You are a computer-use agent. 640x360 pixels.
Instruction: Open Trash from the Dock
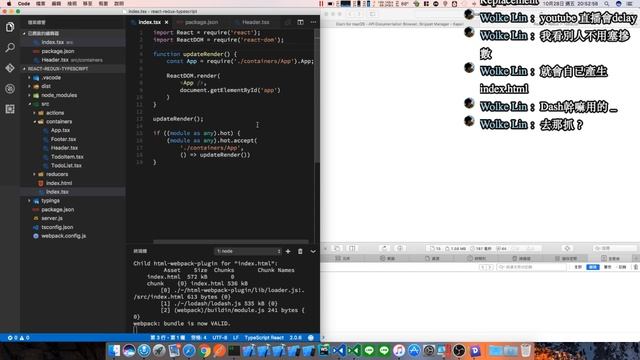(x=526, y=351)
